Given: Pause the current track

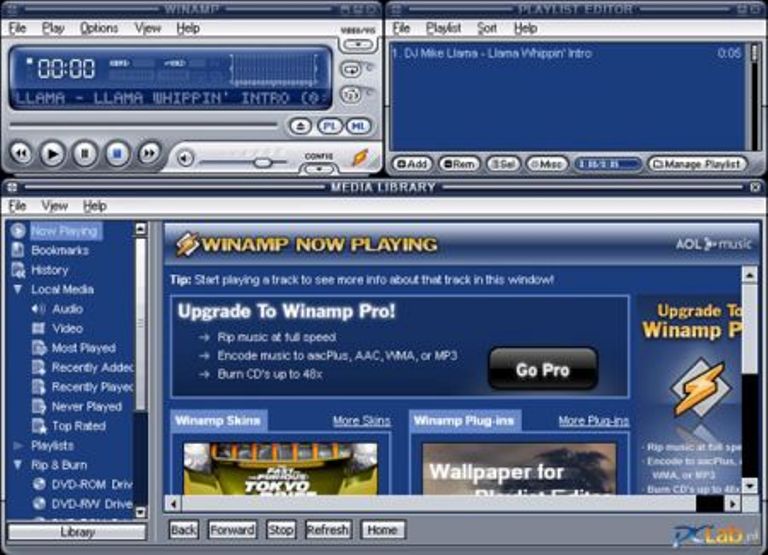Looking at the screenshot, I should tap(85, 154).
